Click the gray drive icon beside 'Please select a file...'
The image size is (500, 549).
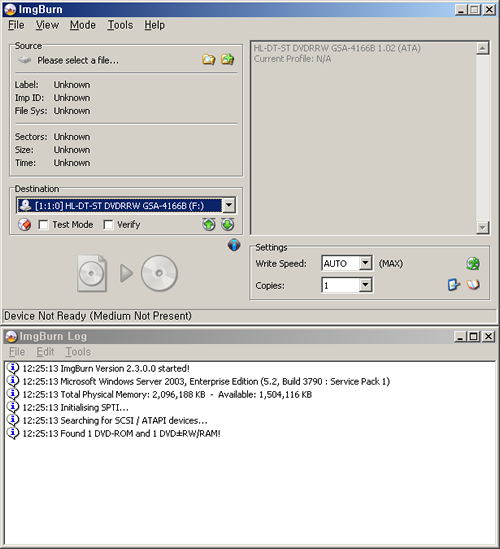(25, 60)
